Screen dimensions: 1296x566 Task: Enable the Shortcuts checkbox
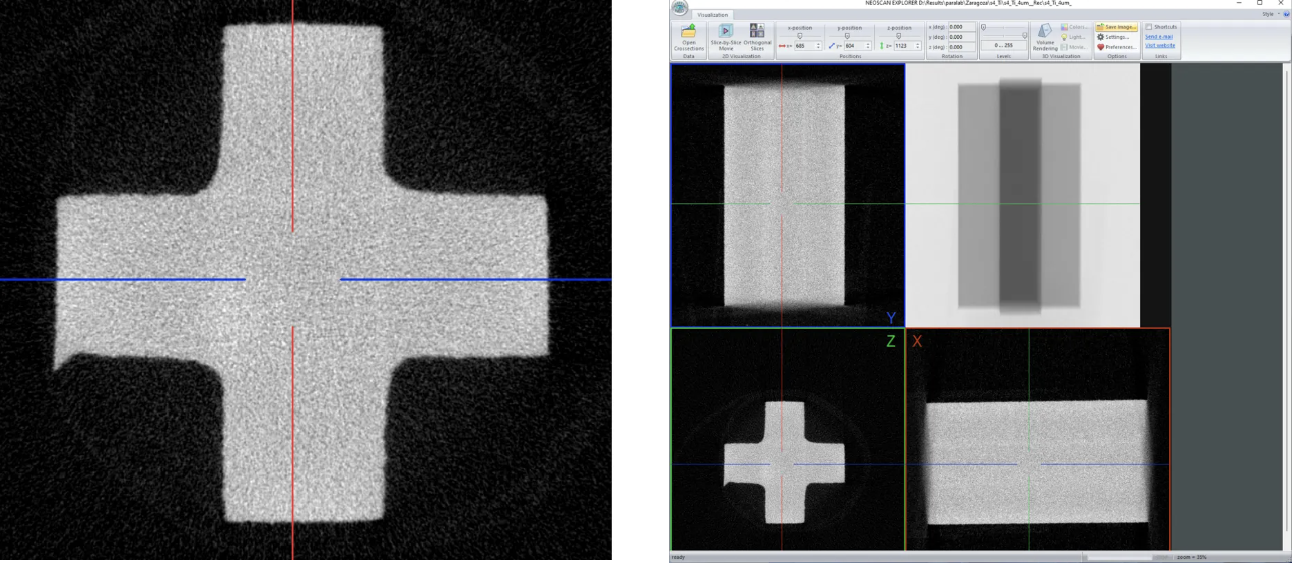1149,27
